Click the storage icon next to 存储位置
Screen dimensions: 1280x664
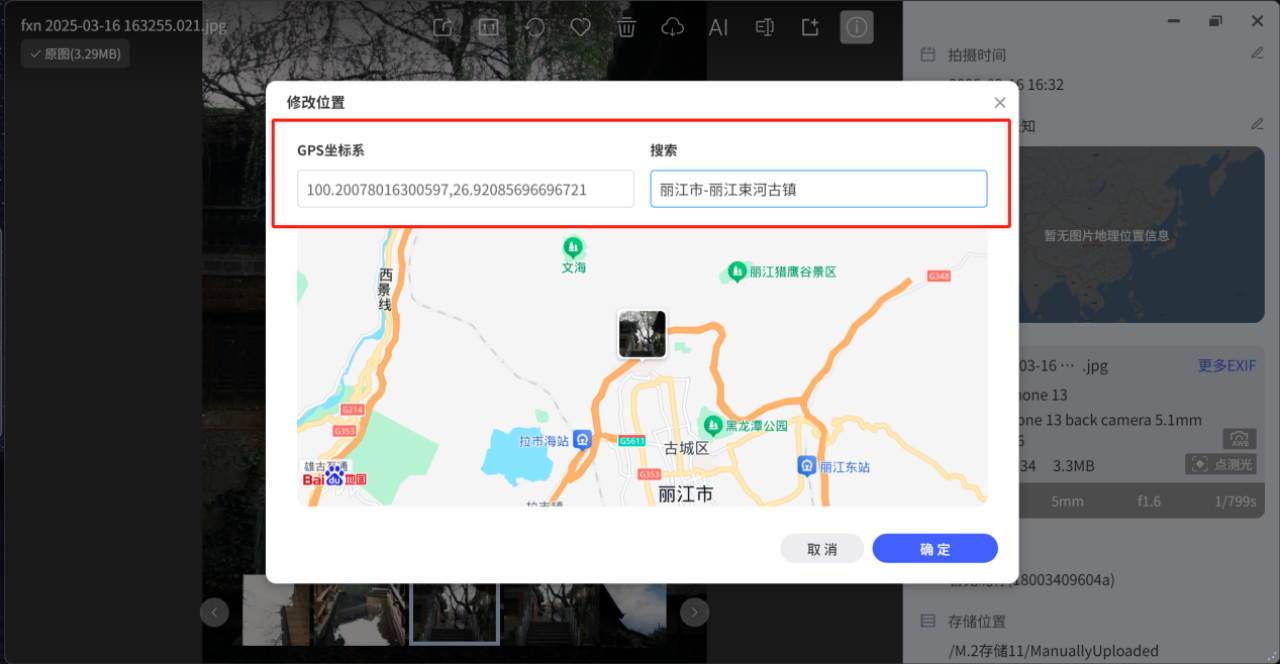point(928,621)
